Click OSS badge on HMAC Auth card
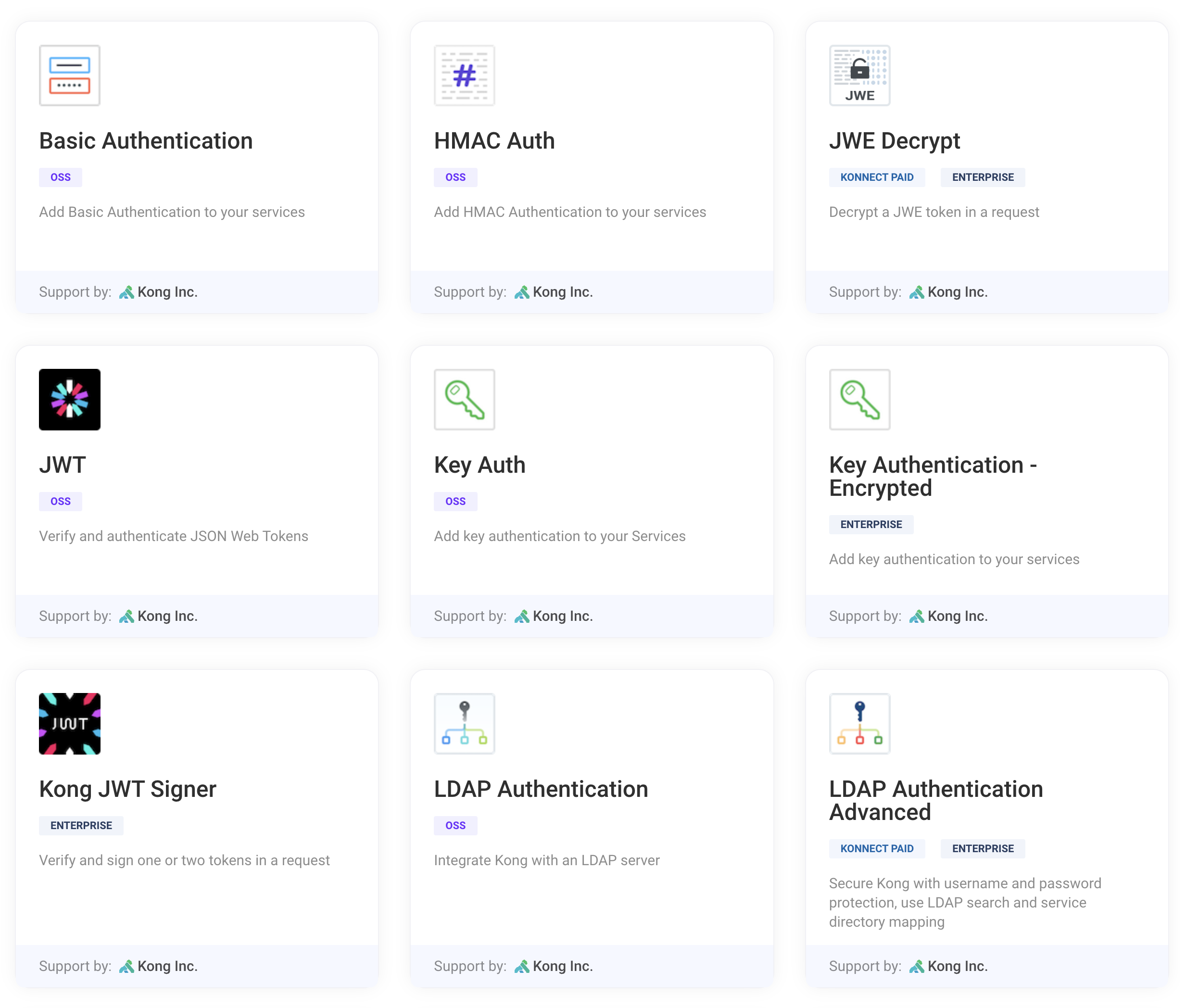Screen dimensions: 1186x1008 point(455,177)
